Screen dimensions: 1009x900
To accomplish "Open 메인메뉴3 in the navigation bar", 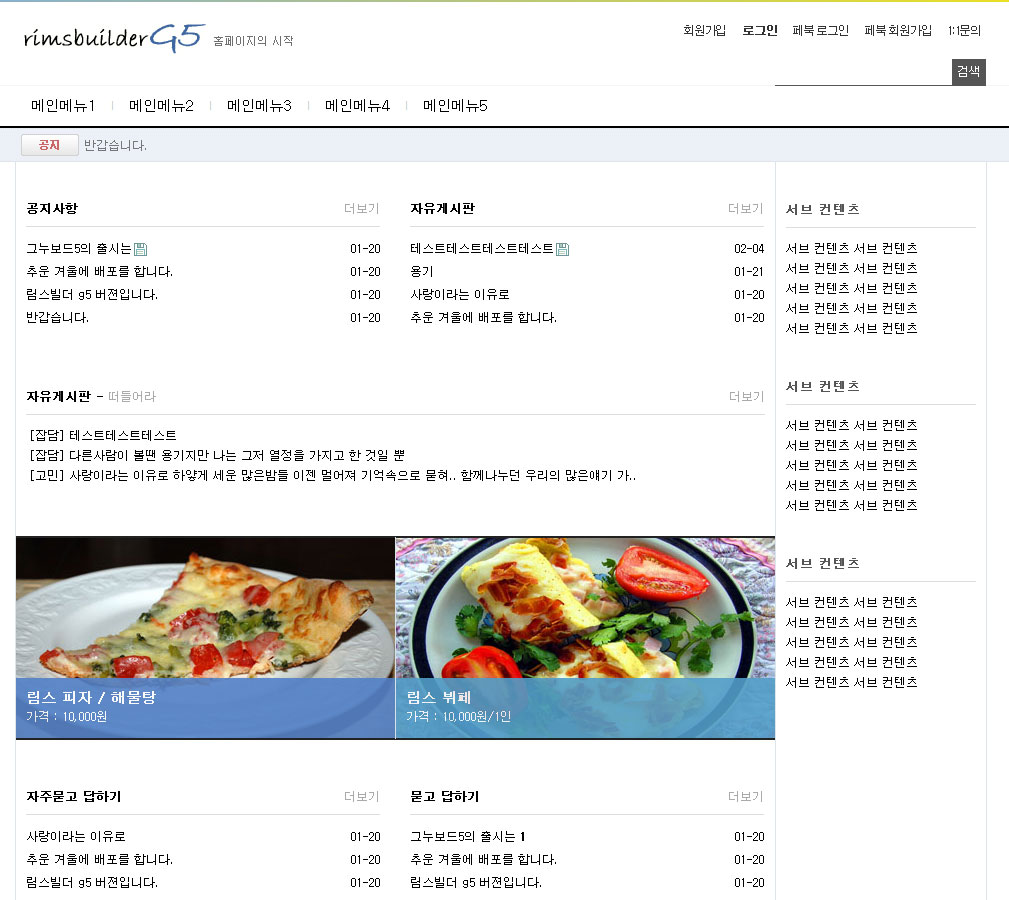I will [259, 106].
